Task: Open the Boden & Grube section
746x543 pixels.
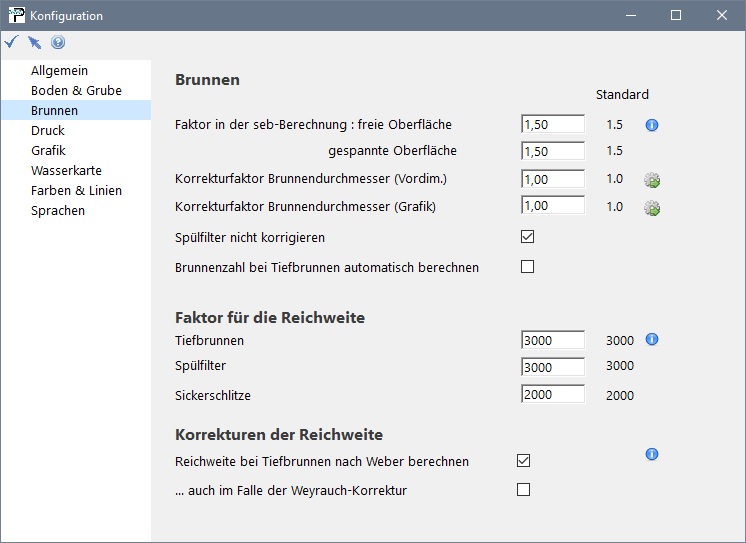Action: click(76, 91)
